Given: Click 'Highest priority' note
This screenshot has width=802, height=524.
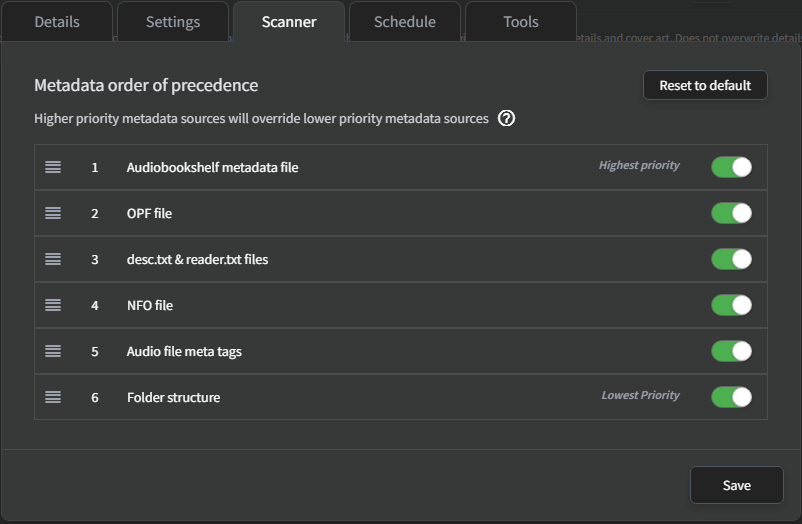Looking at the screenshot, I should [639, 165].
